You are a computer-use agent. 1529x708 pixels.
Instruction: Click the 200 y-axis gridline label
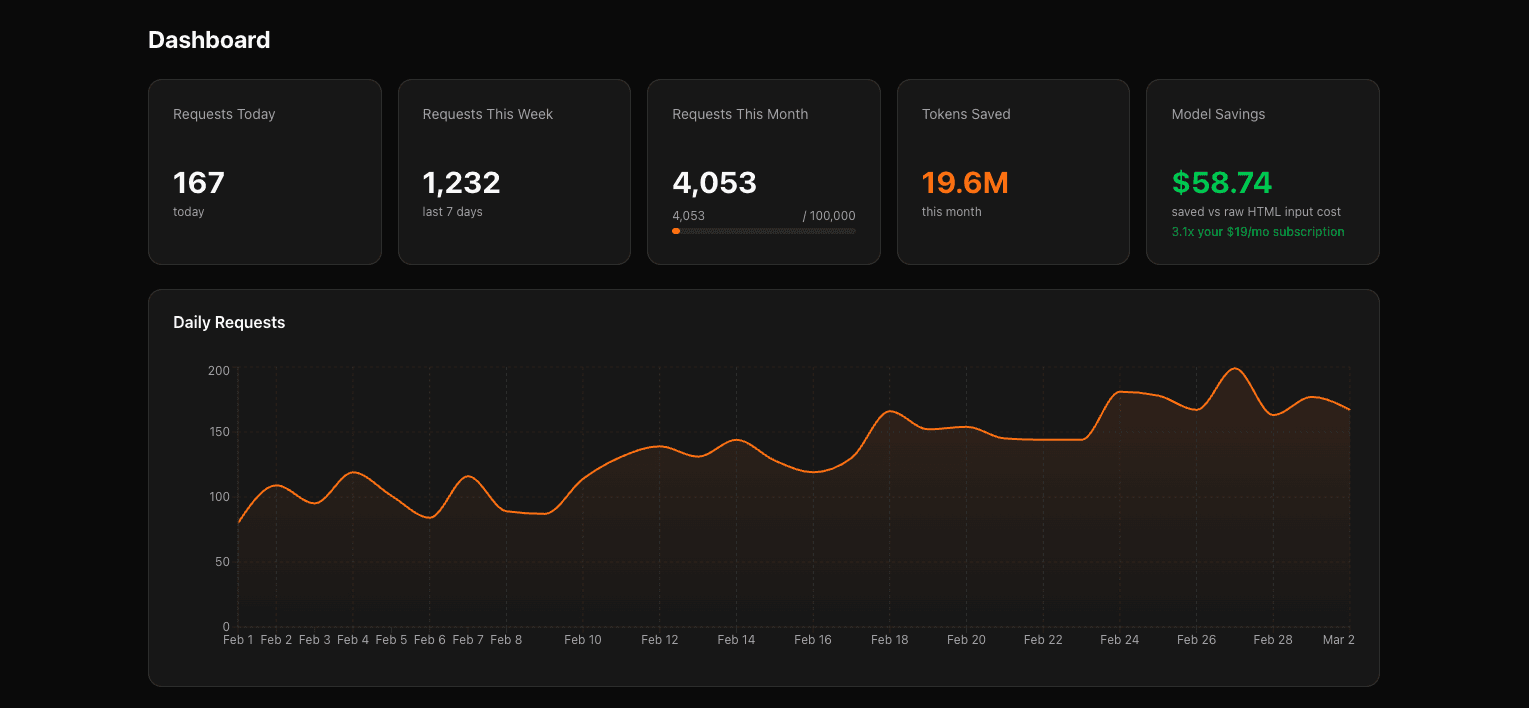(x=221, y=370)
